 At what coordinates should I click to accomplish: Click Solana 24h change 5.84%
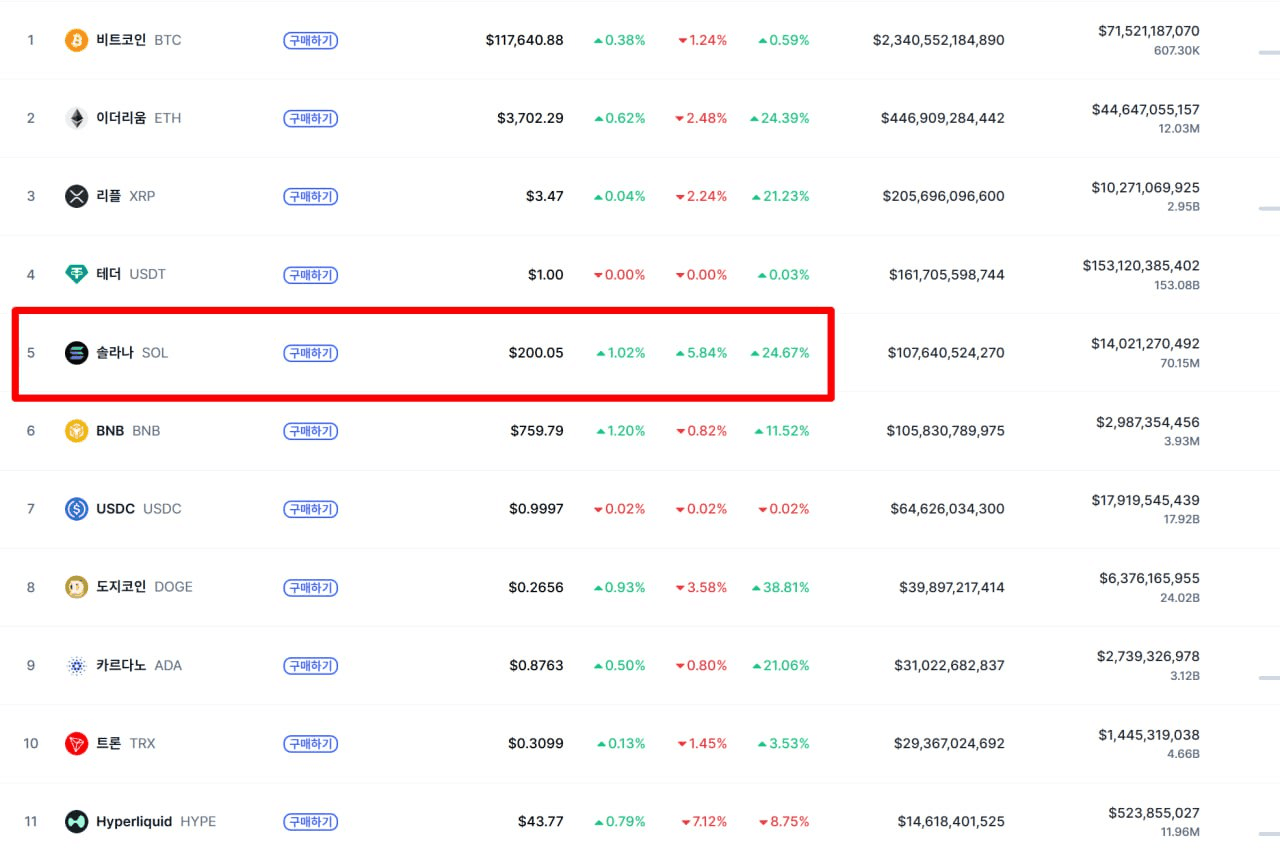(702, 352)
